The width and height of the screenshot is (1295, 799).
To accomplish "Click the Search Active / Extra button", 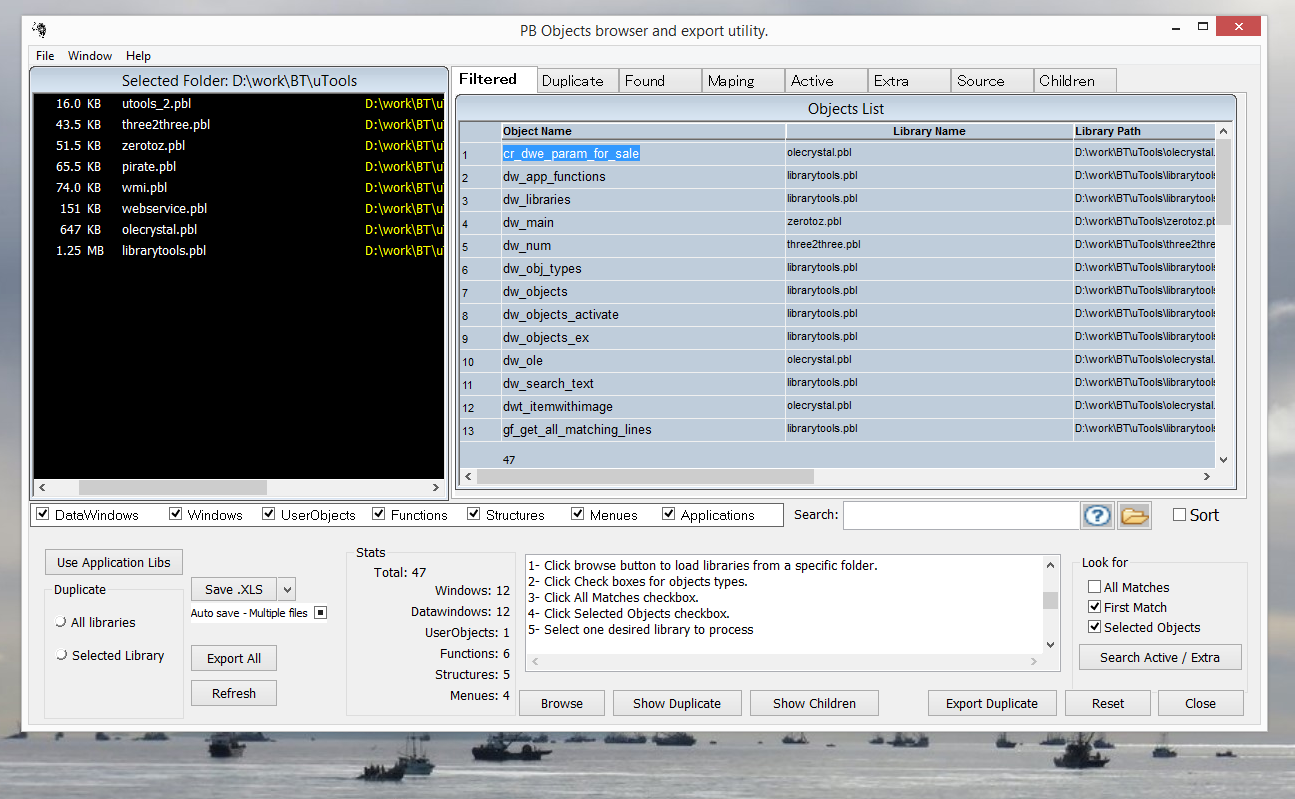I will [x=1160, y=657].
